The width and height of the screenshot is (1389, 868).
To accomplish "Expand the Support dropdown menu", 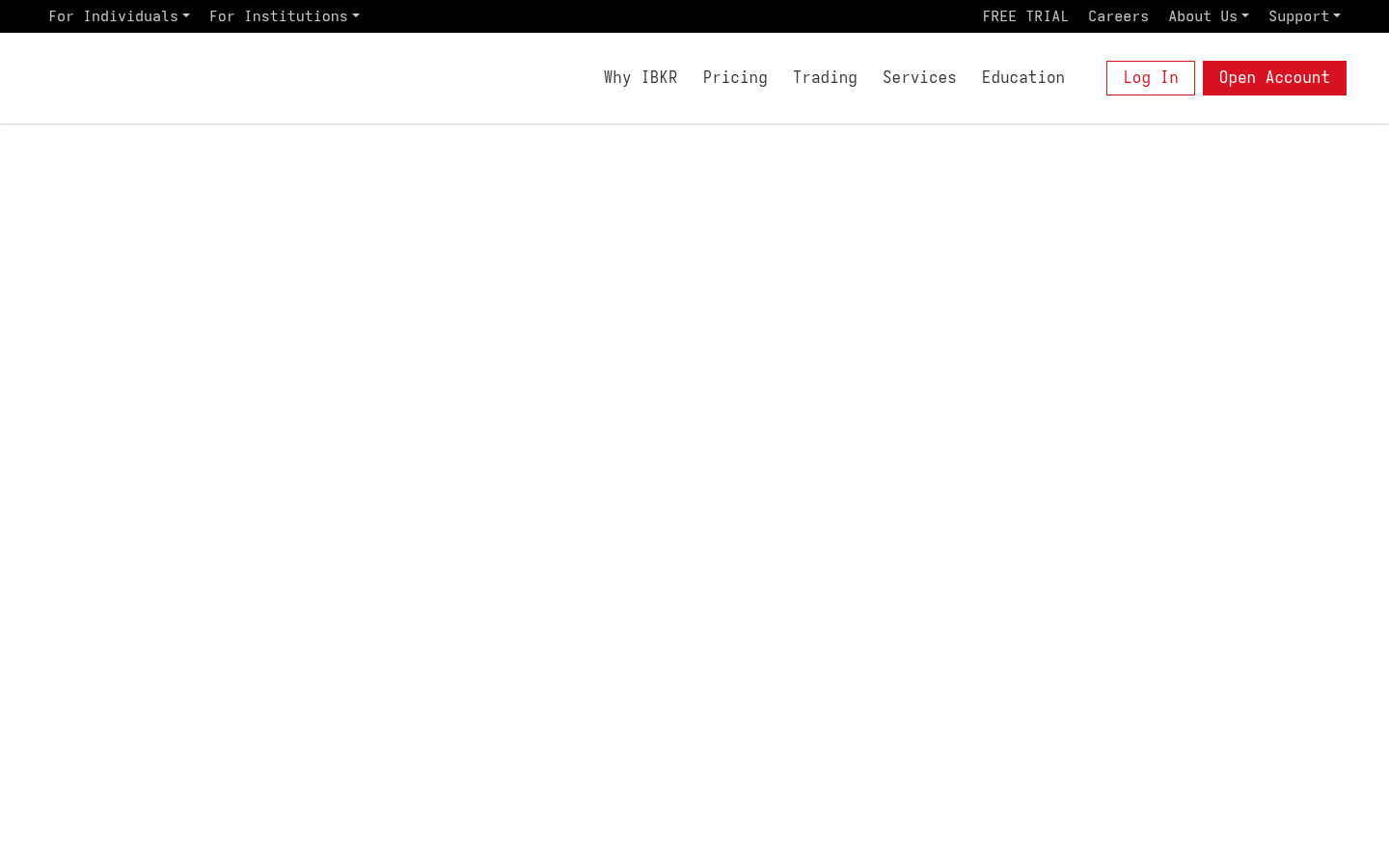I will 1304,16.
